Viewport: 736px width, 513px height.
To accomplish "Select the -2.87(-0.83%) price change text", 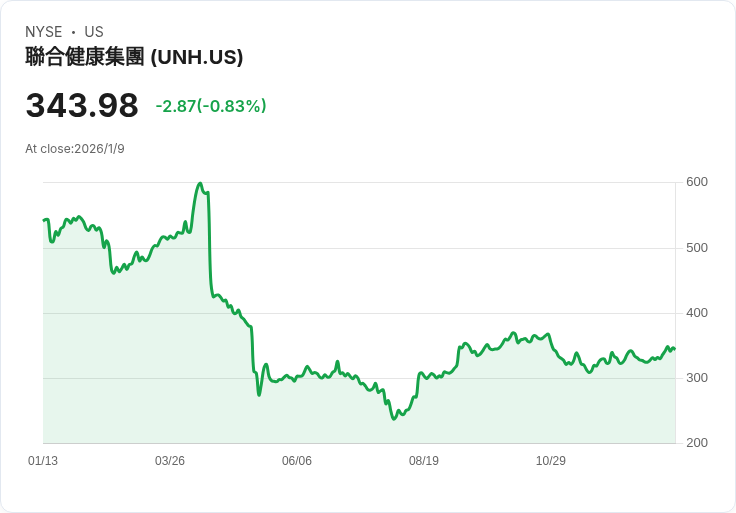I will click(211, 106).
